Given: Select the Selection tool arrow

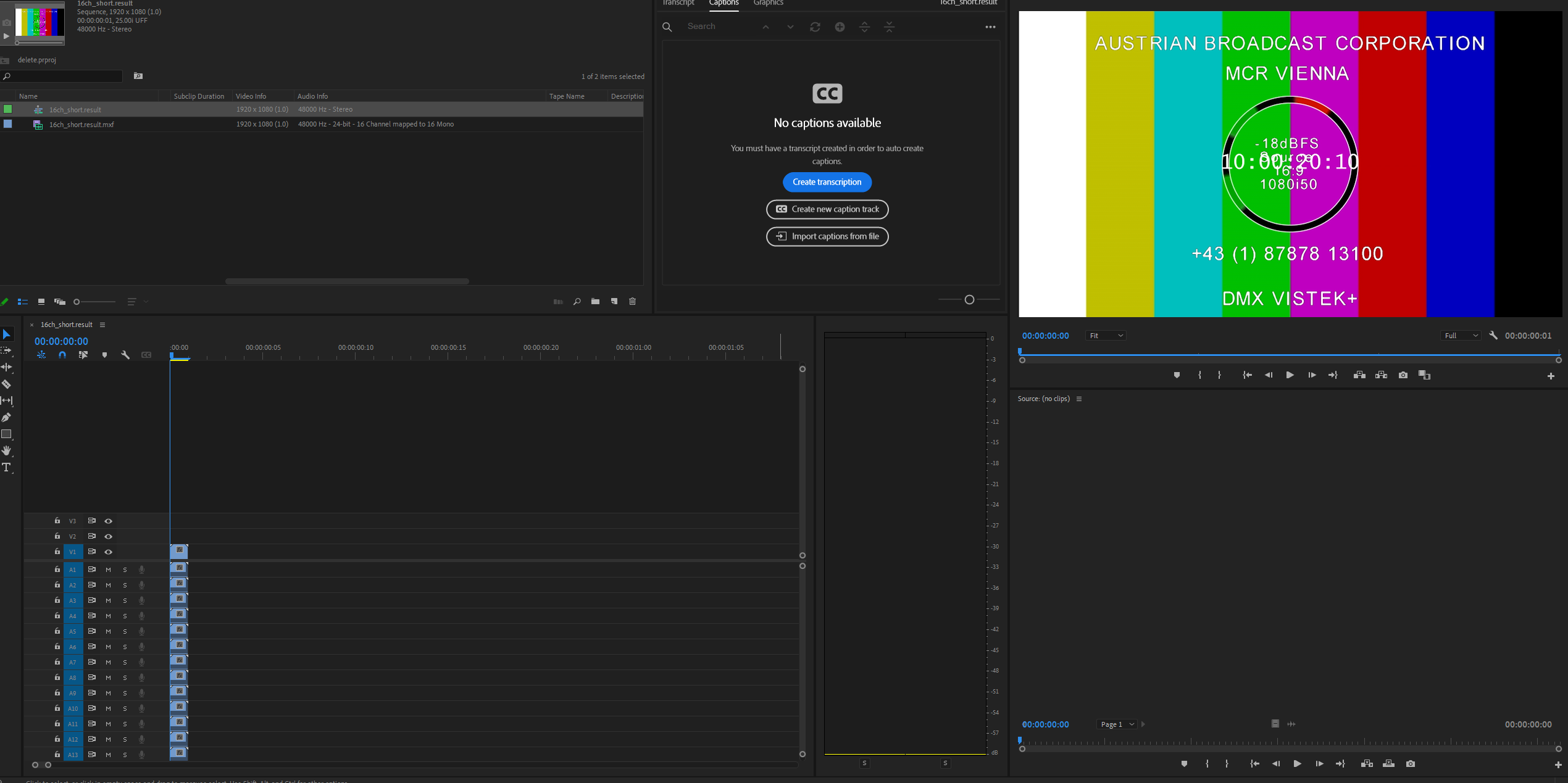Looking at the screenshot, I should click(x=7, y=334).
